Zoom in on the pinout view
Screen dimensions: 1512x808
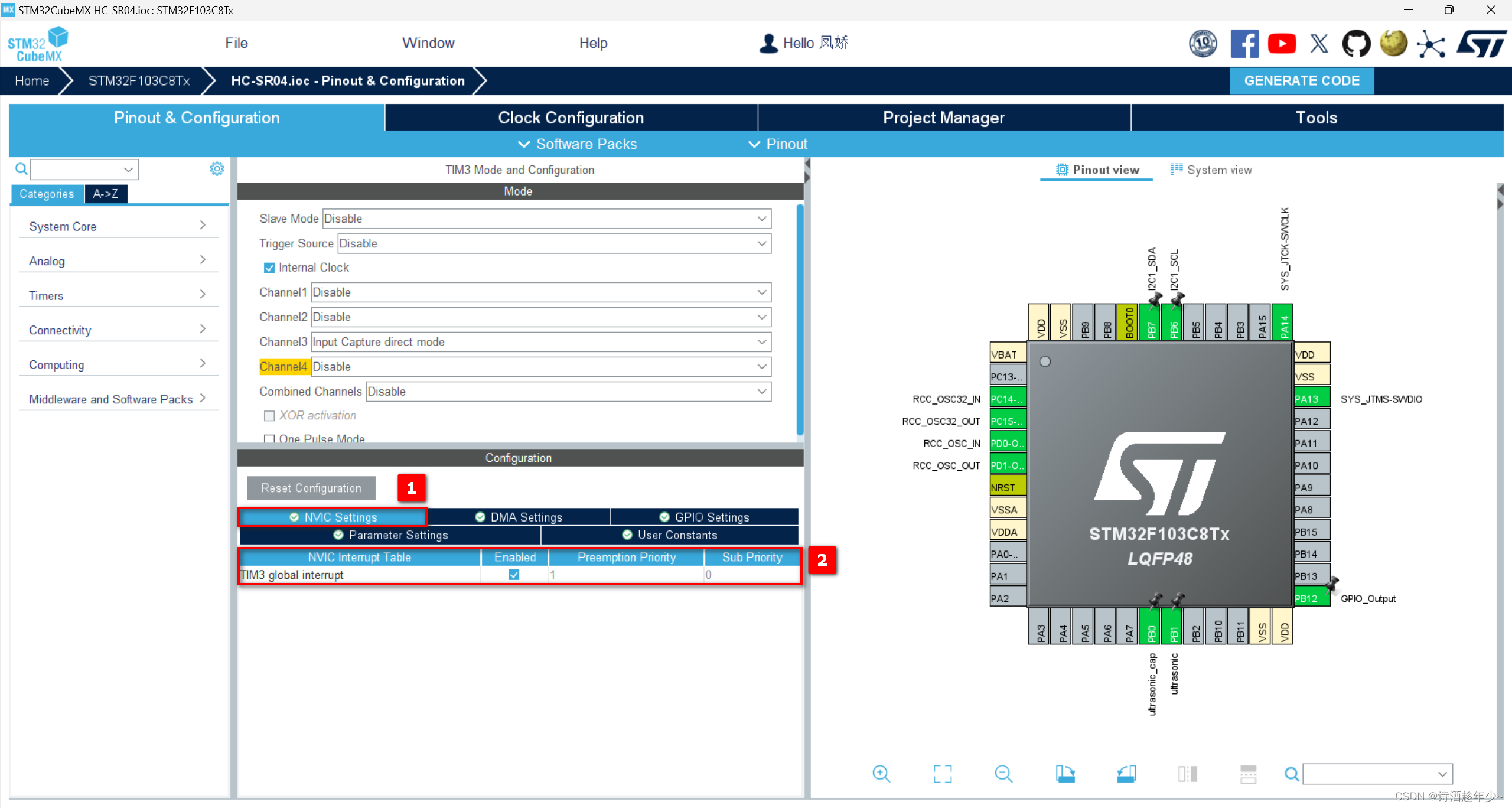[x=881, y=774]
